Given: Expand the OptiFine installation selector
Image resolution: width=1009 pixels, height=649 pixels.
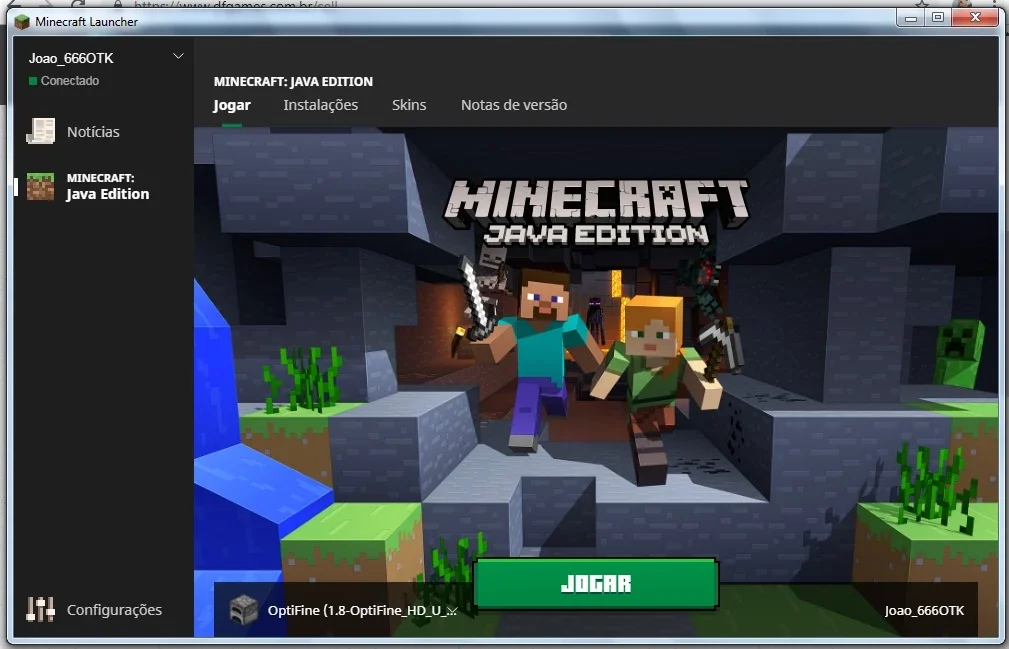Looking at the screenshot, I should coord(343,610).
